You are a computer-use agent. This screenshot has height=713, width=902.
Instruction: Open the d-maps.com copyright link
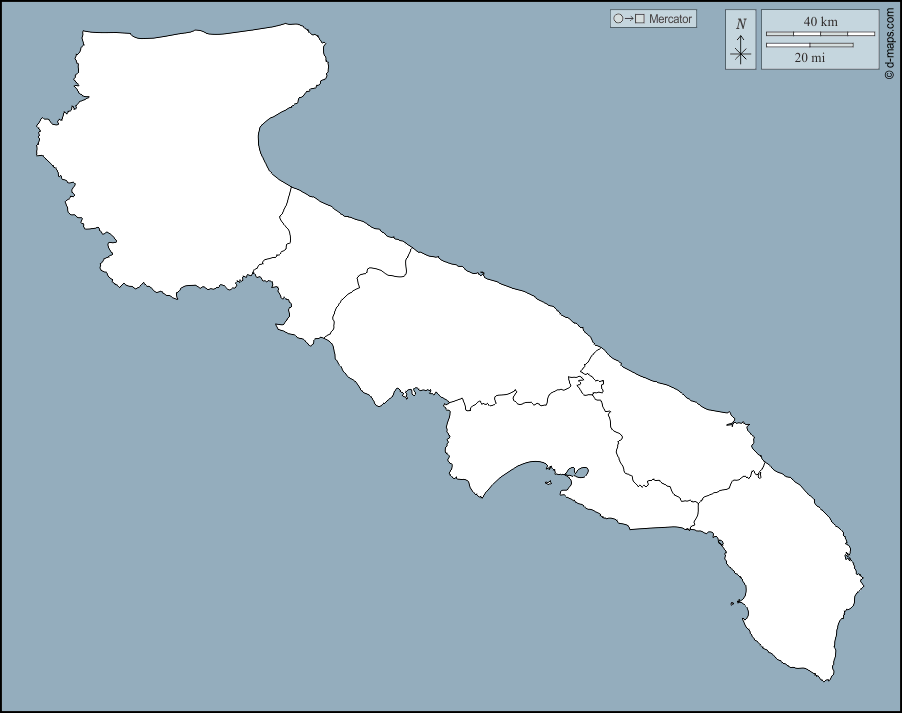point(889,42)
